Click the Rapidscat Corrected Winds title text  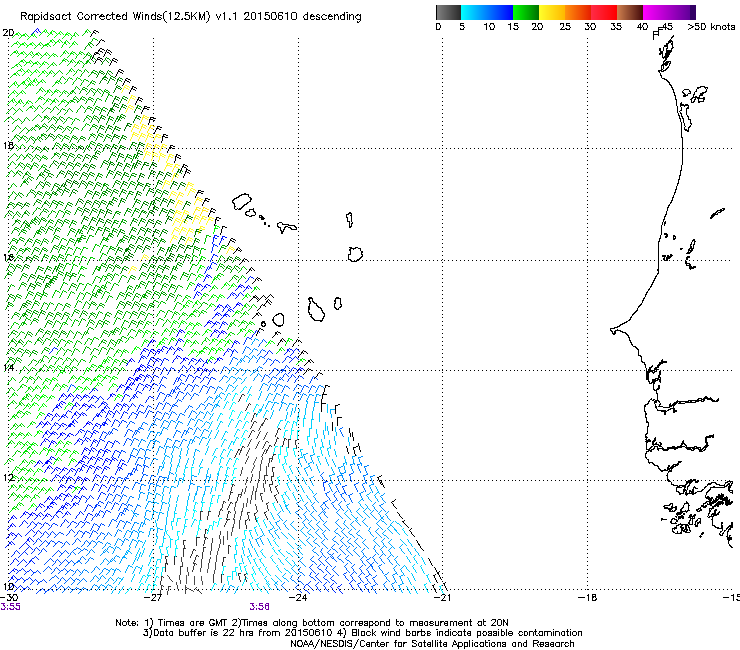tap(191, 17)
